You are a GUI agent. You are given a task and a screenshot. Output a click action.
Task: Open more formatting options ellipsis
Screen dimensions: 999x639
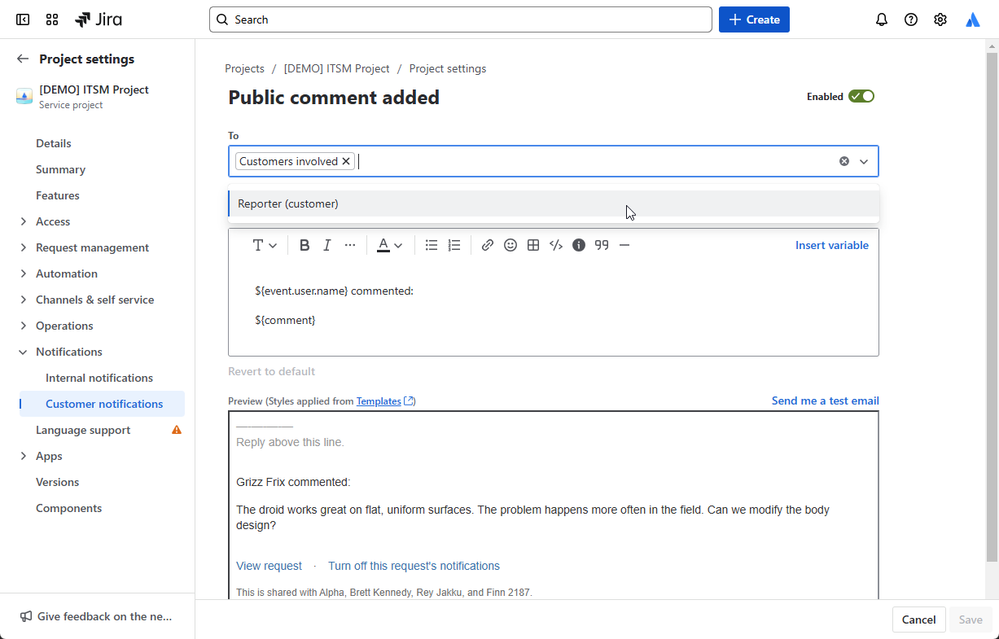tap(350, 245)
